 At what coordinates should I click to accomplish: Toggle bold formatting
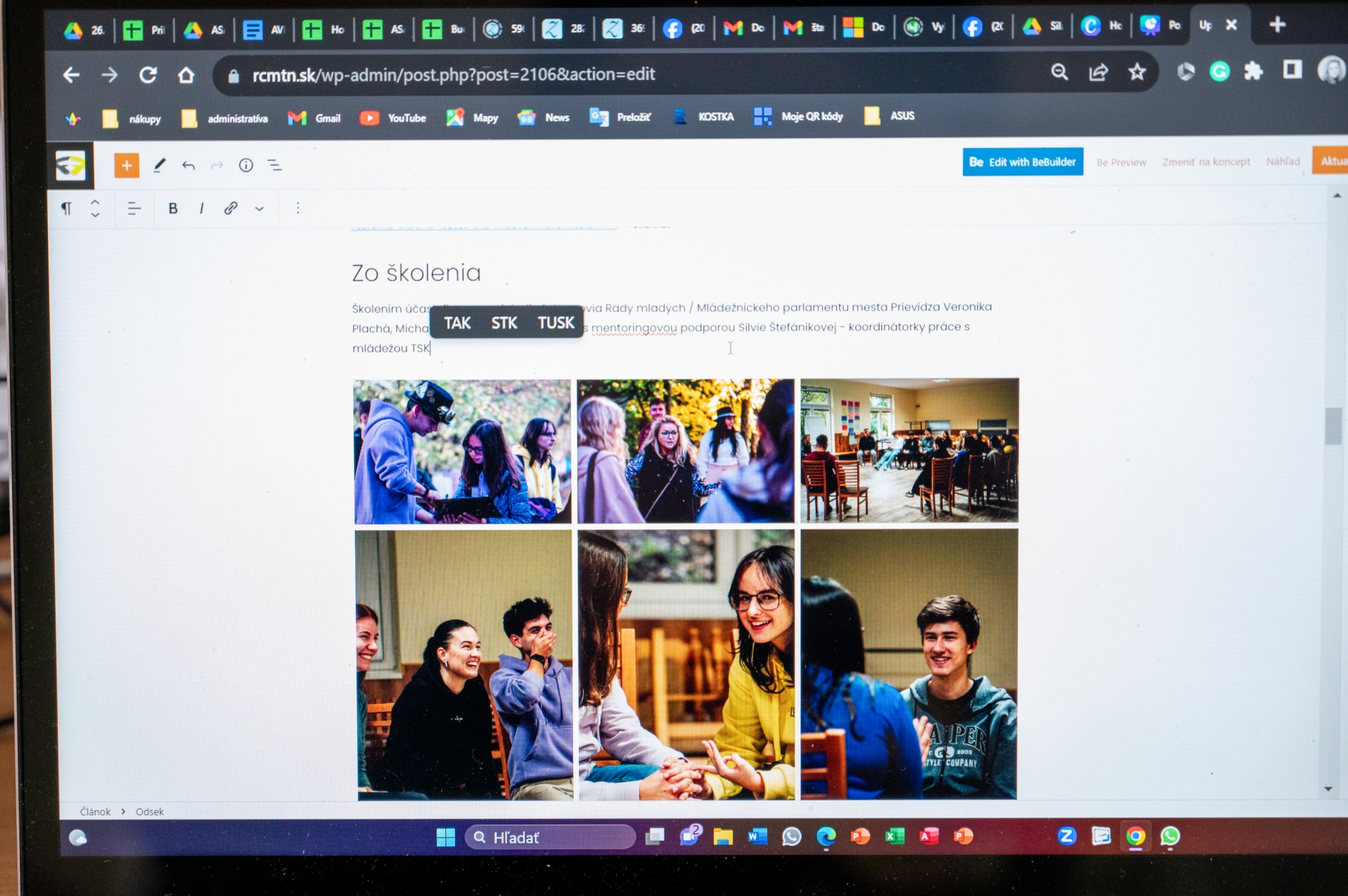pyautogui.click(x=173, y=208)
